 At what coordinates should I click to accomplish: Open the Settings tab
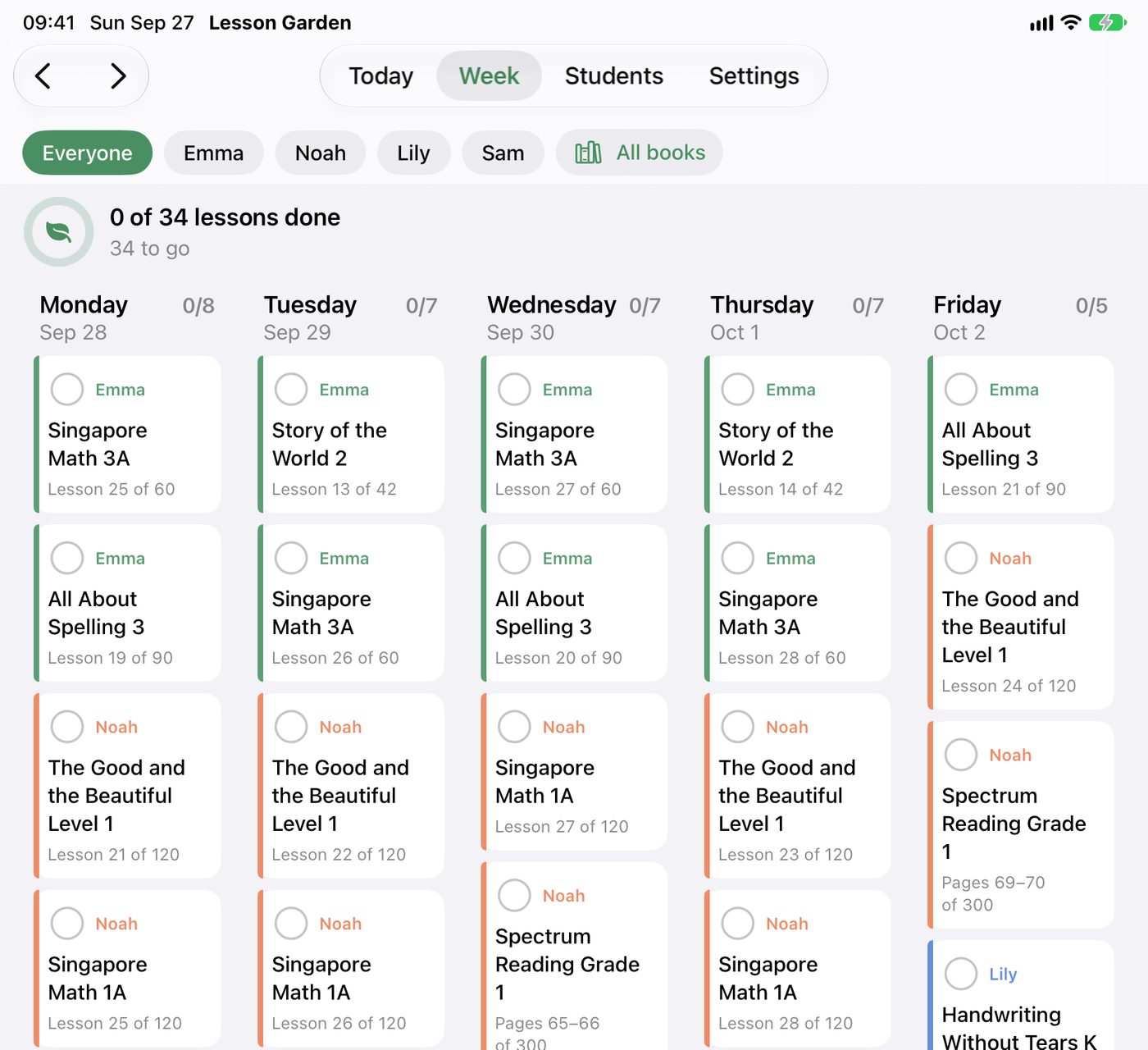tap(754, 75)
